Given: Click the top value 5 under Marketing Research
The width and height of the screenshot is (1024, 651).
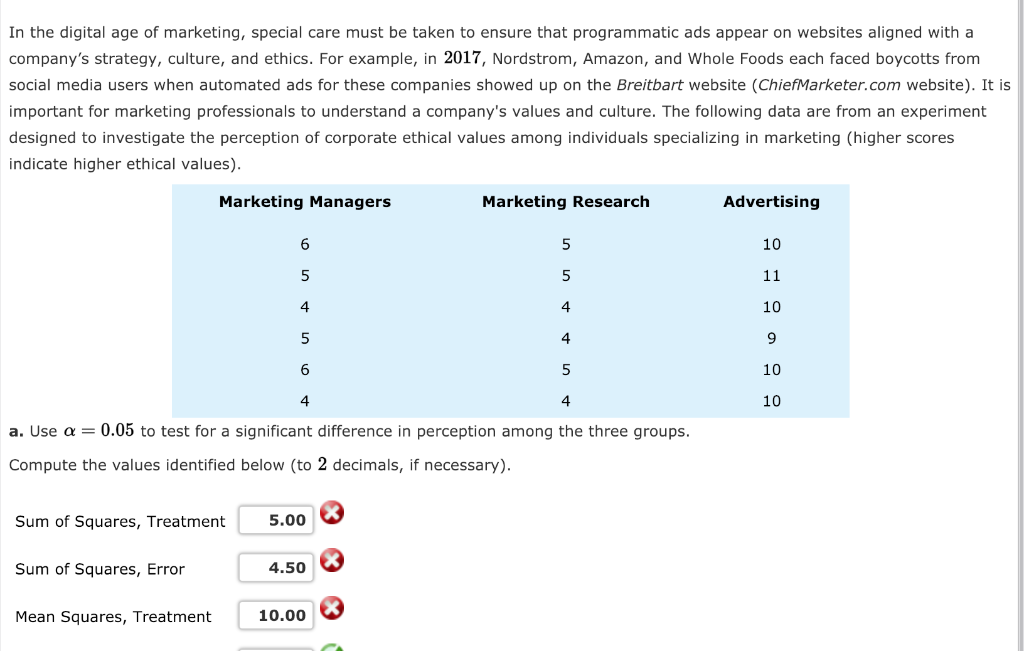Looking at the screenshot, I should [565, 244].
